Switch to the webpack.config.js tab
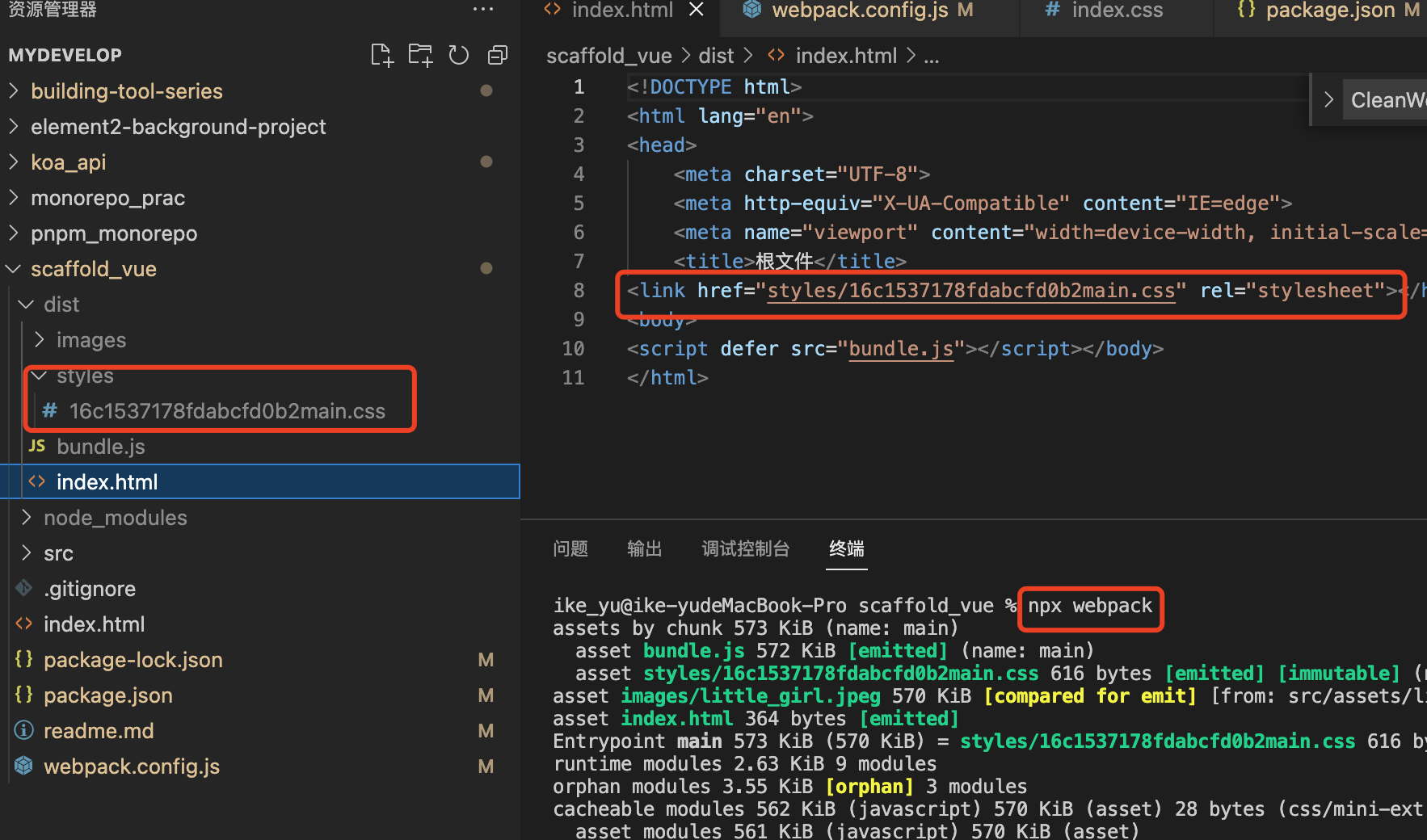The height and width of the screenshot is (840, 1427). click(x=858, y=10)
